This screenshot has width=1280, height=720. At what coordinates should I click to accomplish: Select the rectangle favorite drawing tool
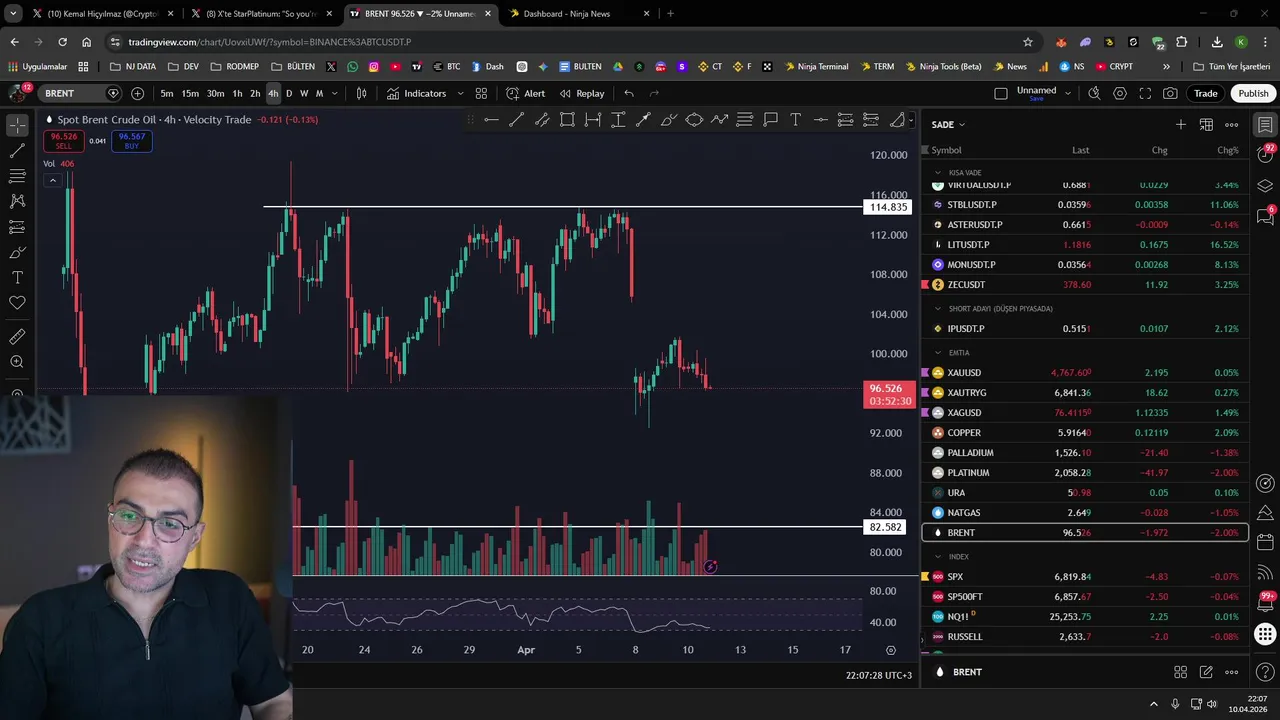click(567, 120)
